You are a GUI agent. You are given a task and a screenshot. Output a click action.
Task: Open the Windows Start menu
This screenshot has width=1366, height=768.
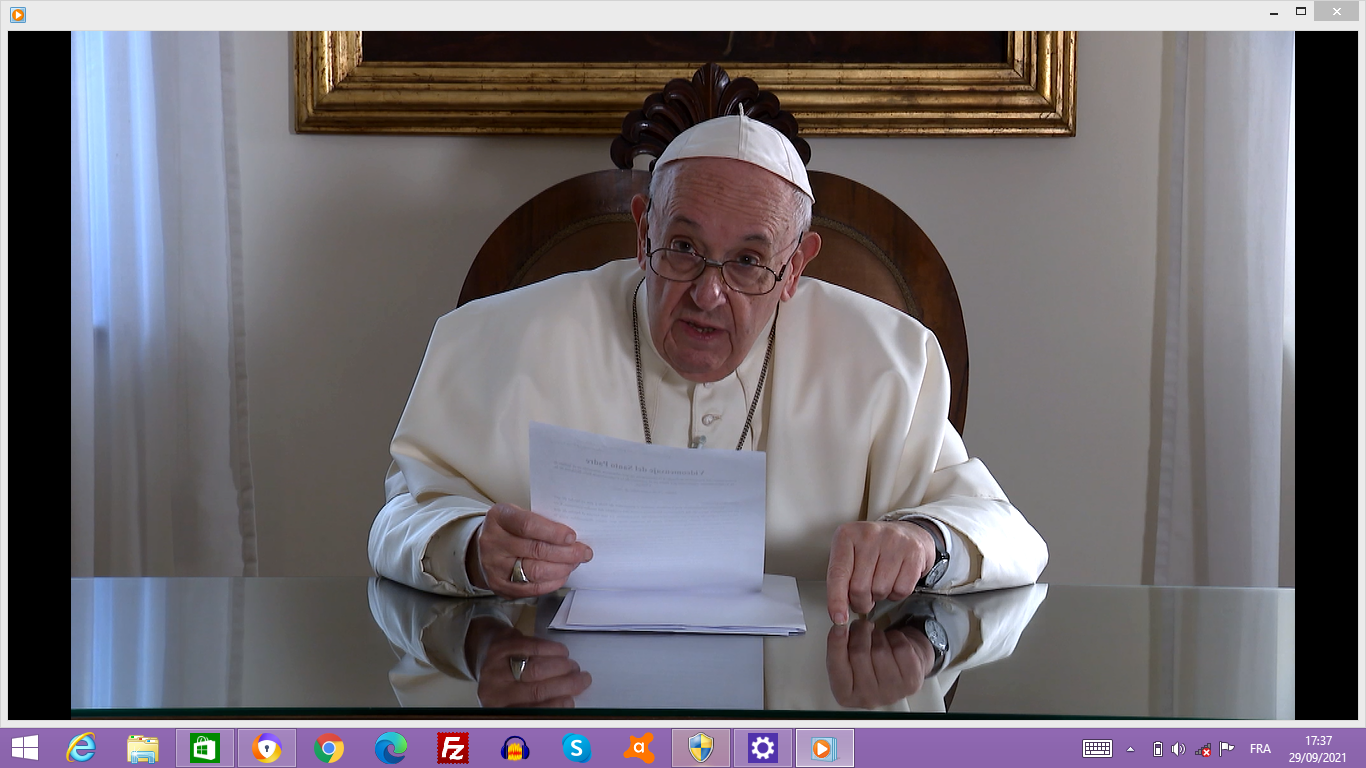(x=25, y=748)
